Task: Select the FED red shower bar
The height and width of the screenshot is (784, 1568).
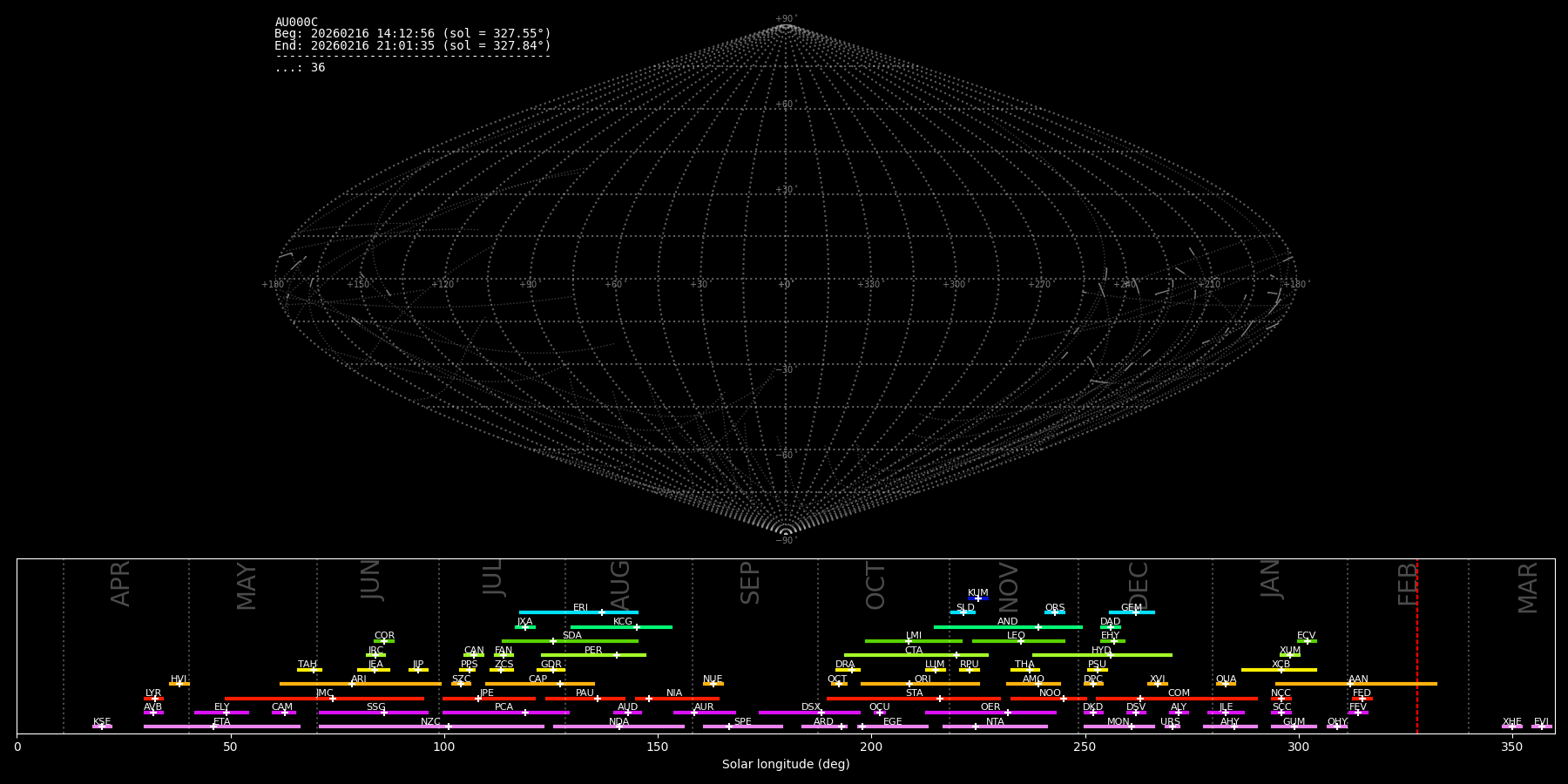Action: click(1362, 699)
